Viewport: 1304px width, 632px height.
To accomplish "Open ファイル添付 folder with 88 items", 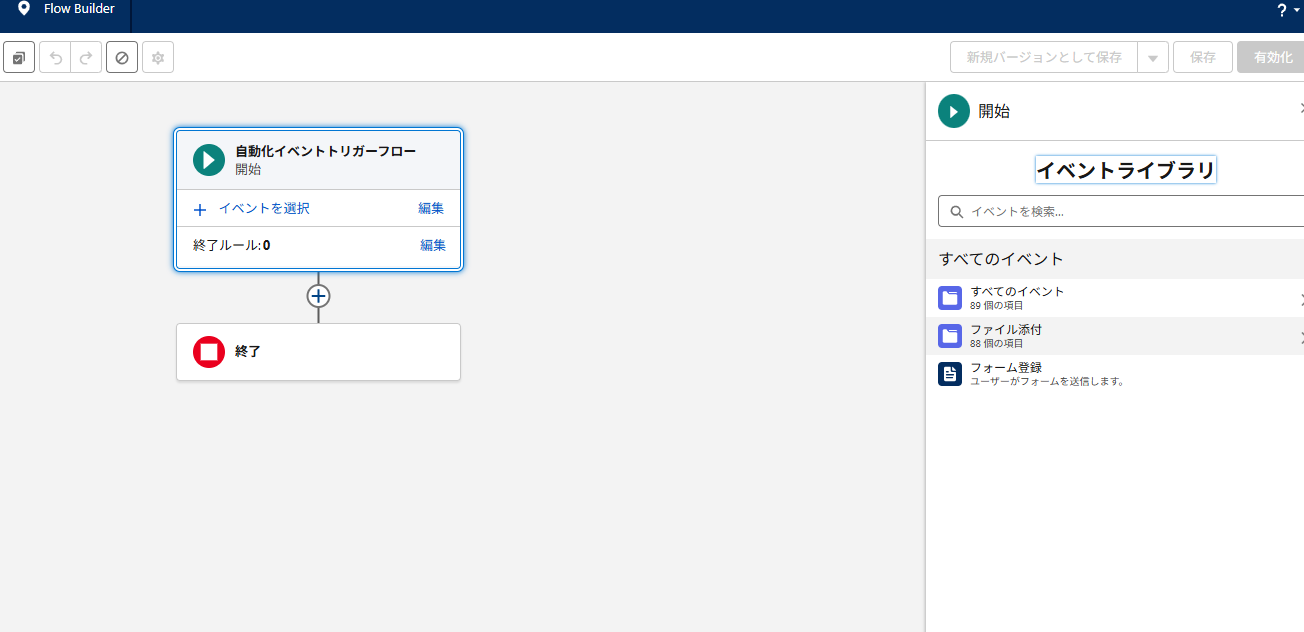I will [x=1115, y=336].
